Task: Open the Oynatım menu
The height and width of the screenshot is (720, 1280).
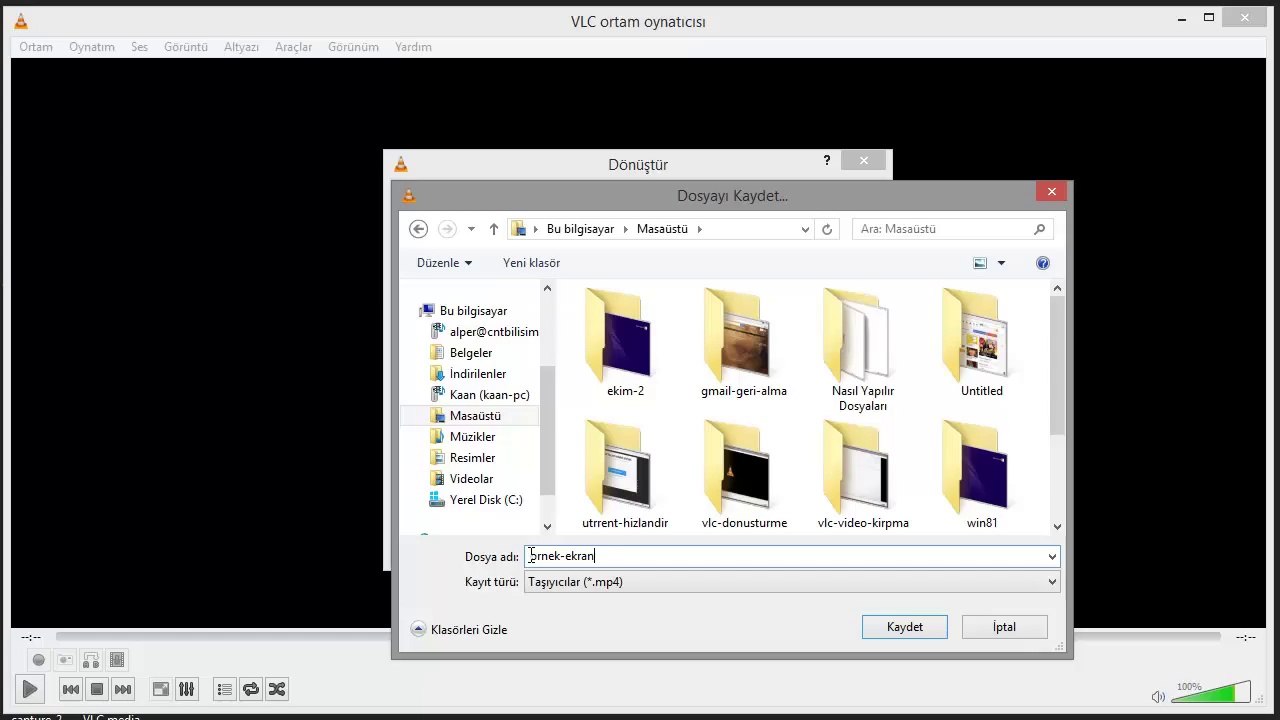Action: [92, 47]
